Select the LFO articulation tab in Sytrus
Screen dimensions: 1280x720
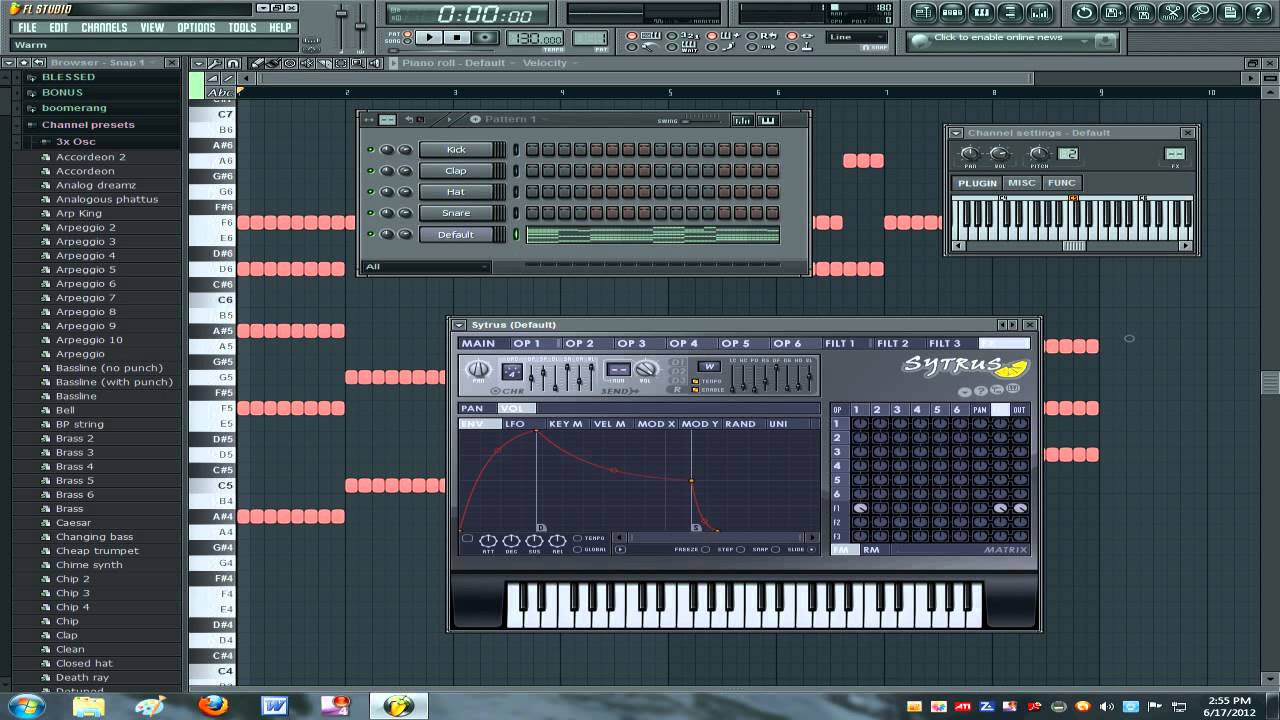click(x=515, y=424)
